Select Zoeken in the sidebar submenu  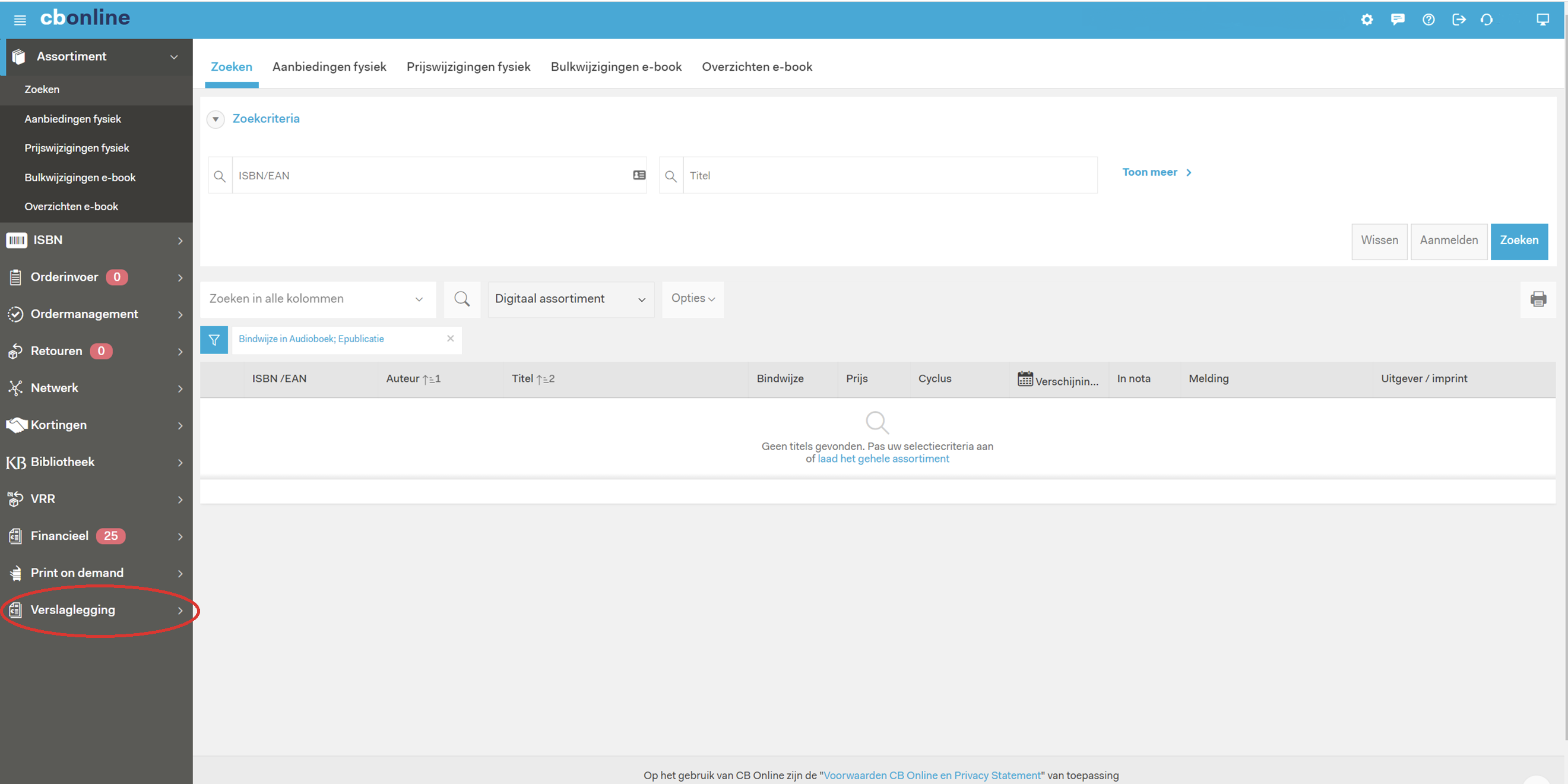[x=96, y=90]
